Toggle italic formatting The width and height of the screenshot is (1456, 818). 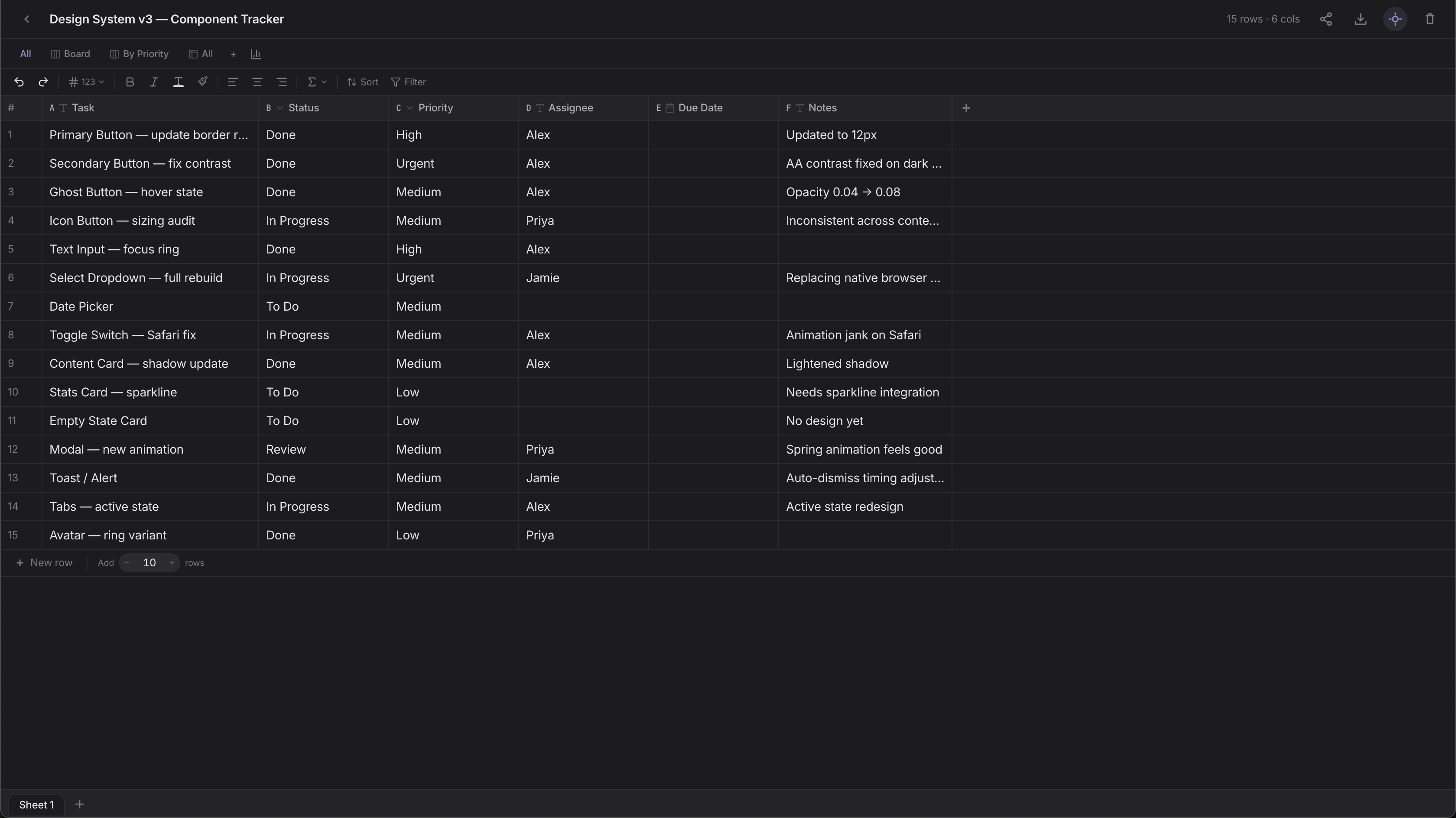click(x=154, y=82)
